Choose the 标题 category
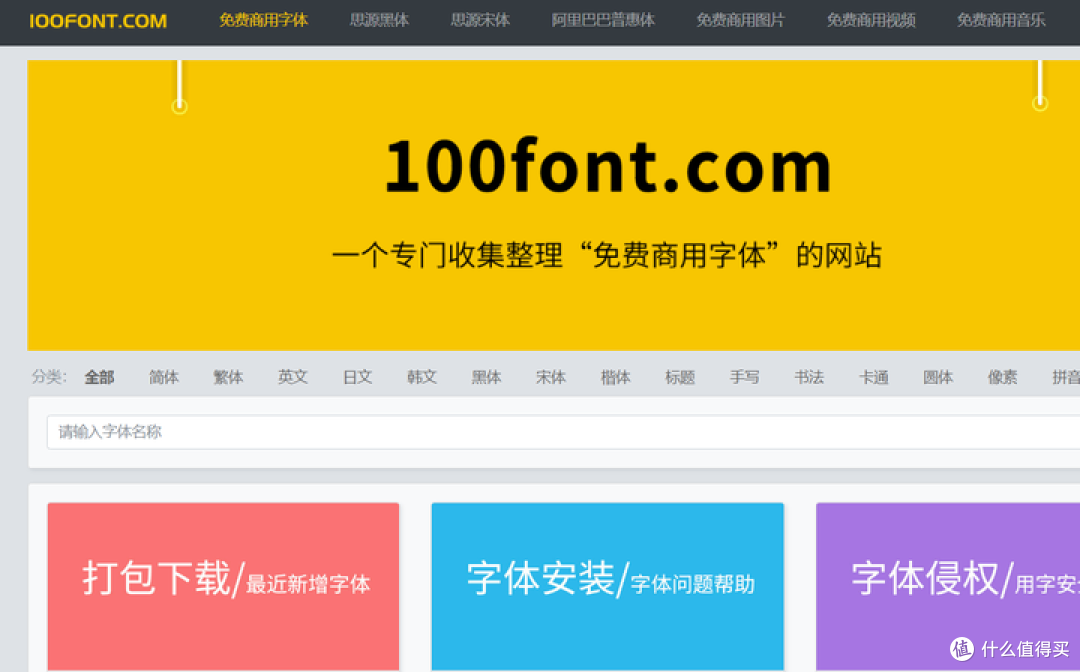This screenshot has height=672, width=1080. tap(680, 377)
